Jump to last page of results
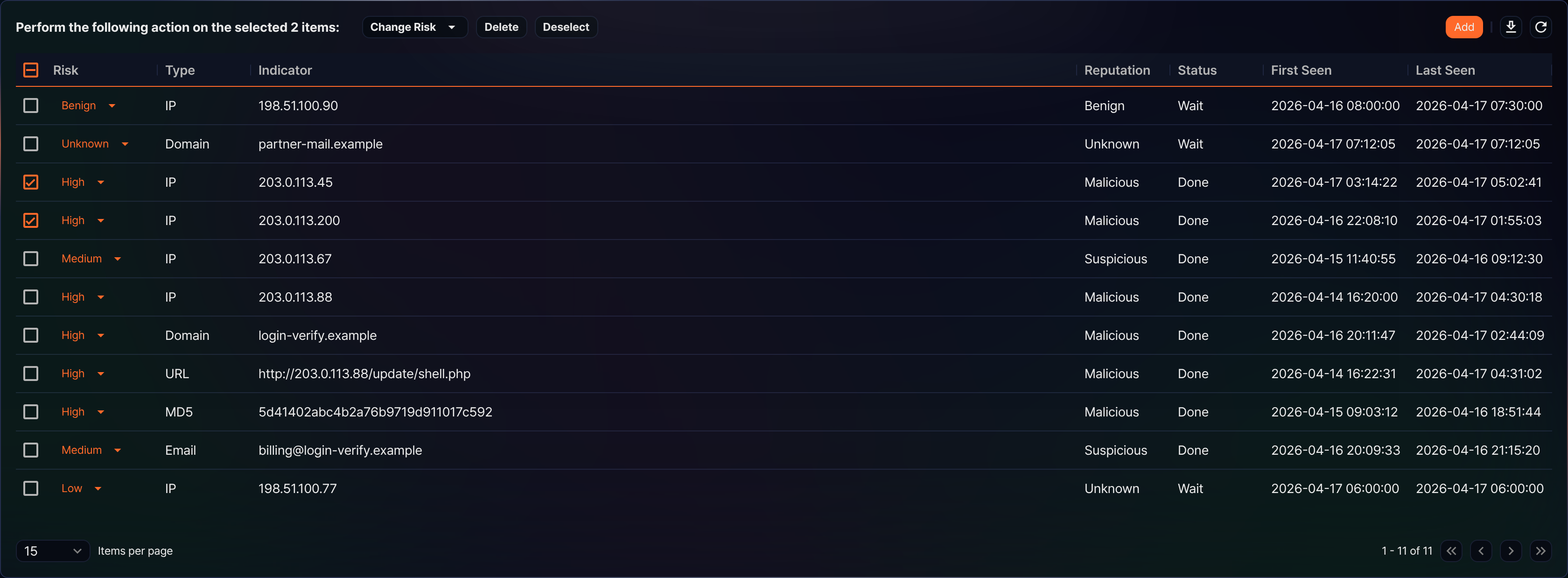 click(1540, 550)
